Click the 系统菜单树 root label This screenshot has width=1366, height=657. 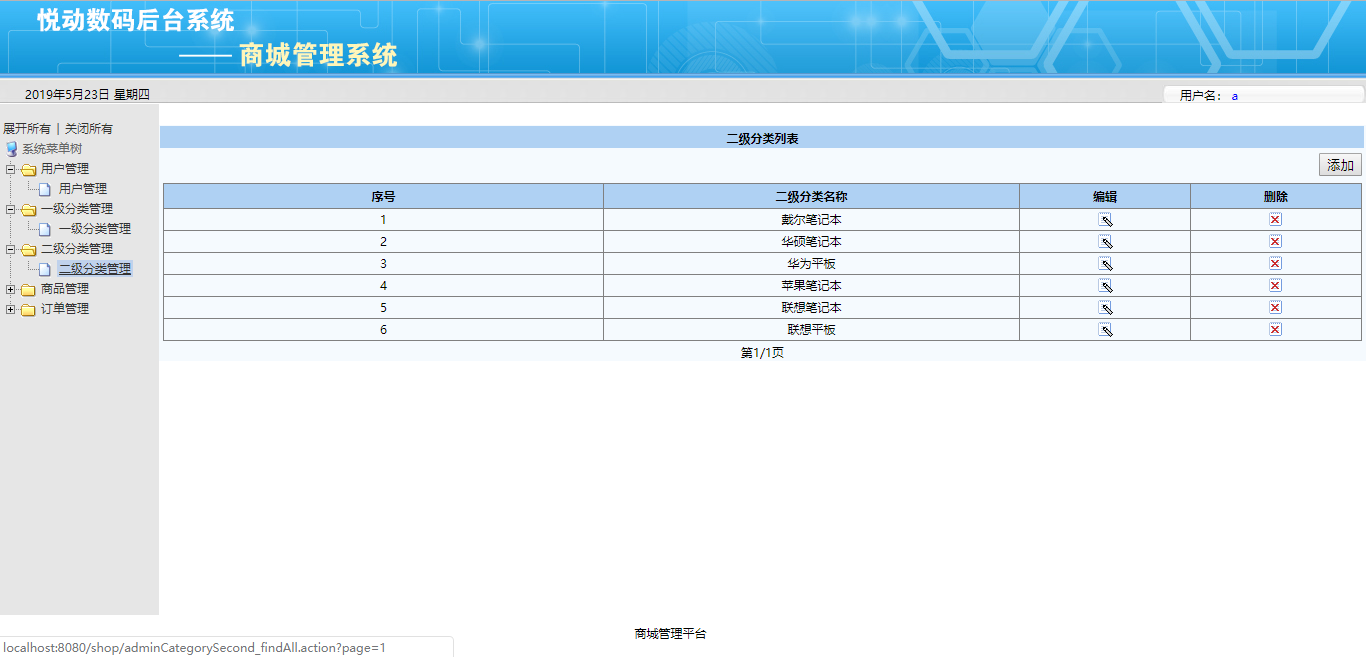pos(52,149)
